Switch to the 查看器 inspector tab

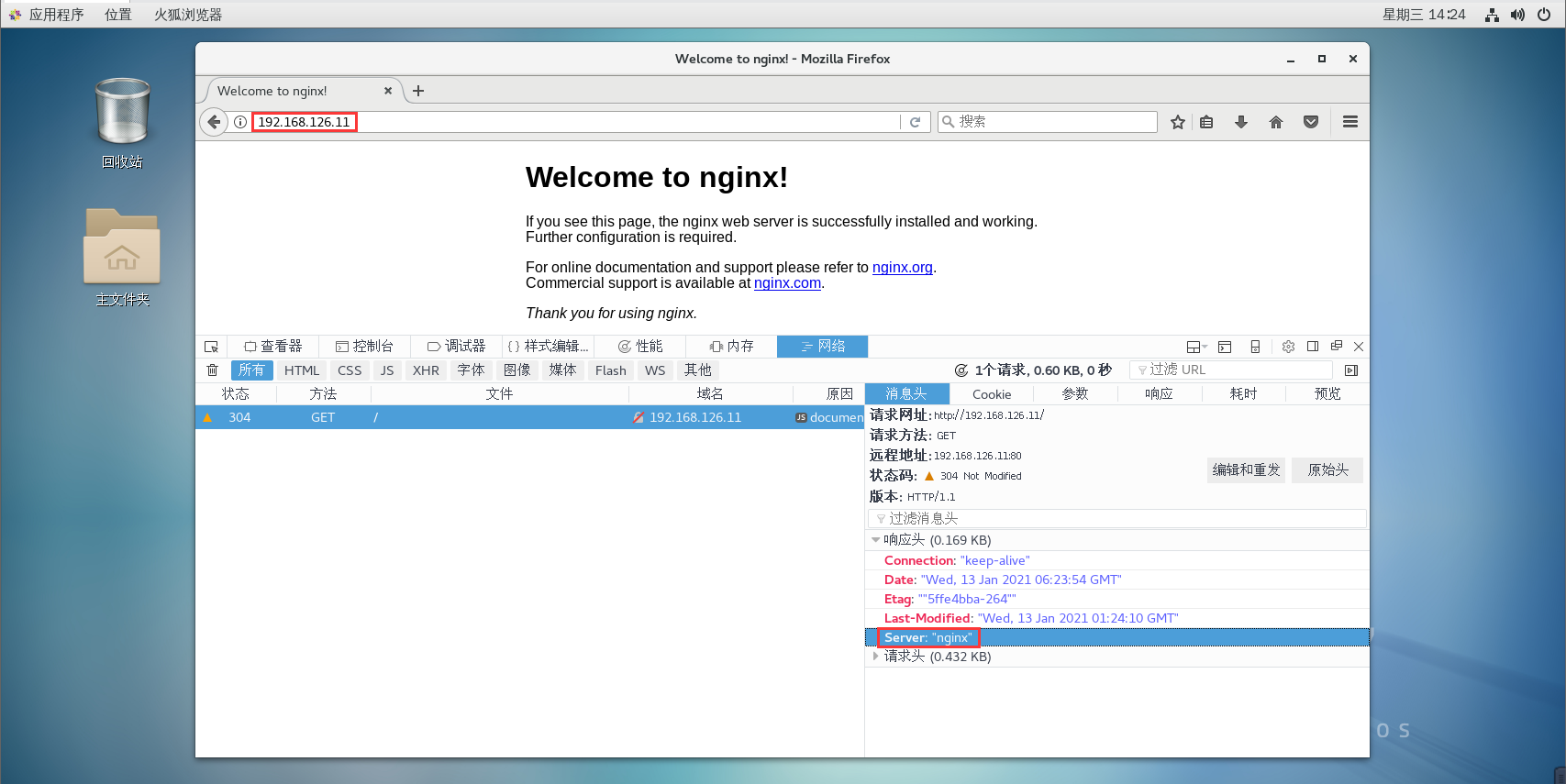[272, 347]
